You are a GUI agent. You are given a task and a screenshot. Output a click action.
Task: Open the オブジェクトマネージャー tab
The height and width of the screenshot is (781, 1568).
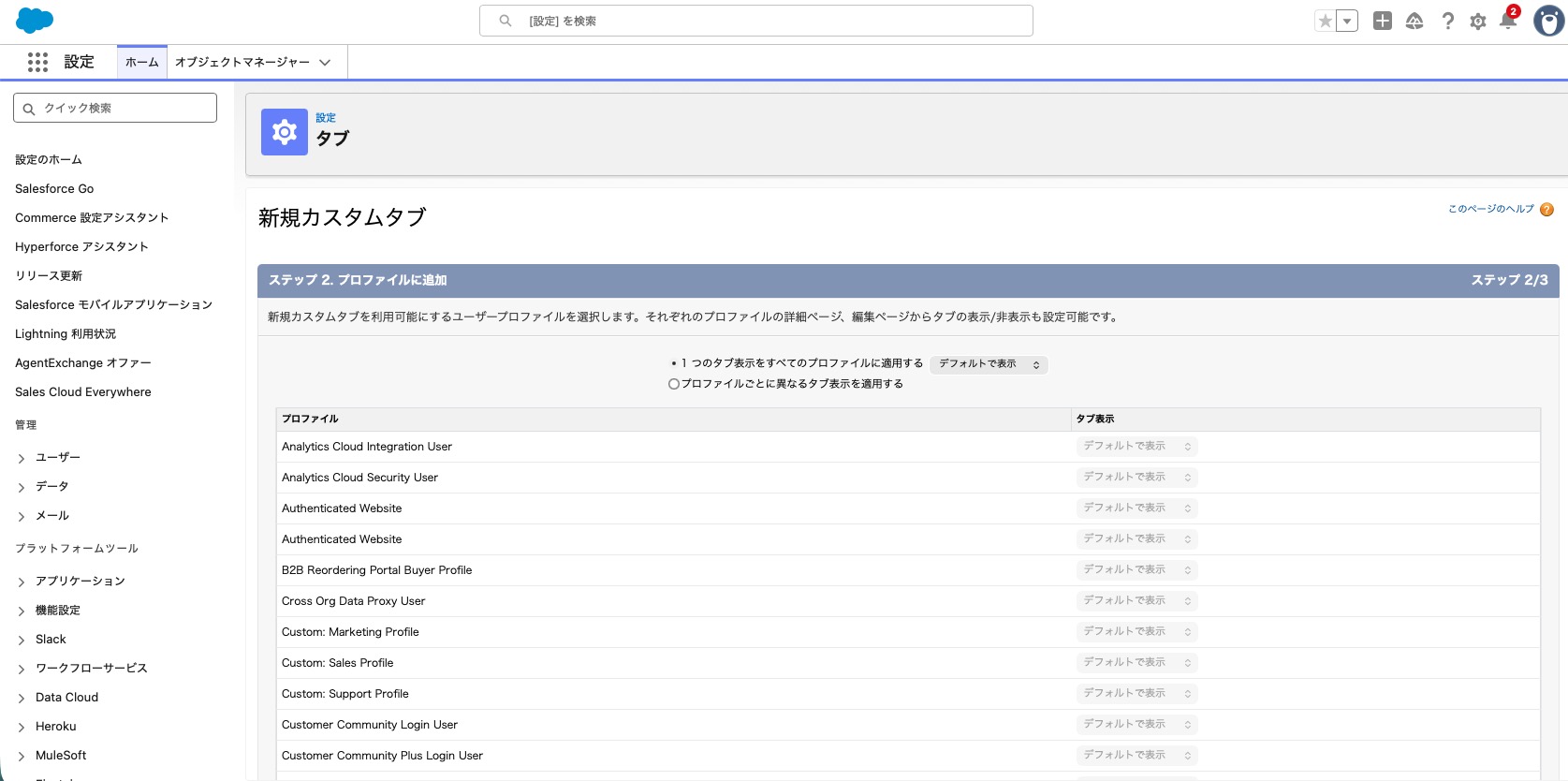coord(242,62)
